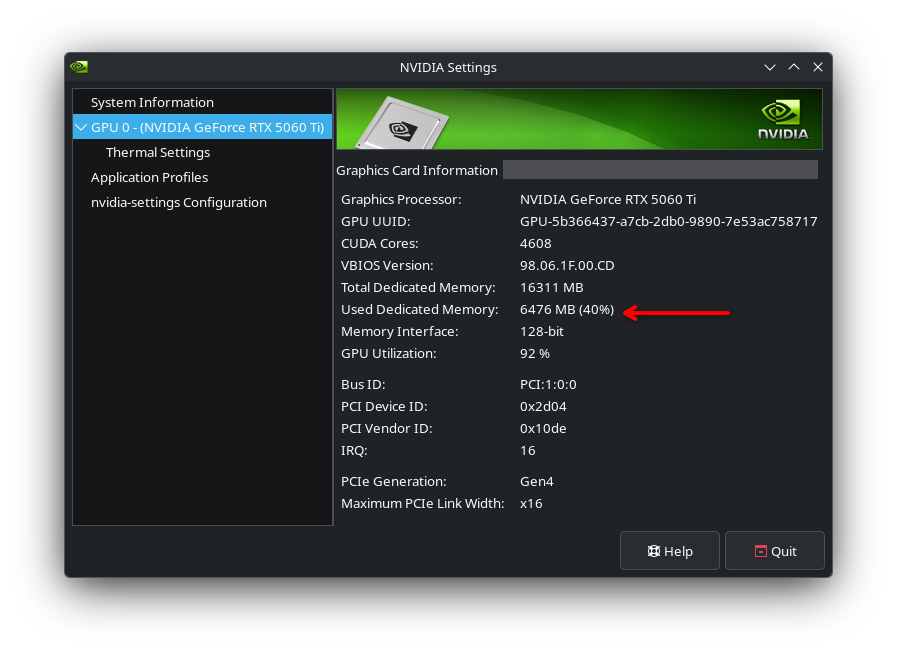Click the NVIDIA logo in the green banner
Image resolution: width=897 pixels, height=654 pixels.
click(x=784, y=120)
